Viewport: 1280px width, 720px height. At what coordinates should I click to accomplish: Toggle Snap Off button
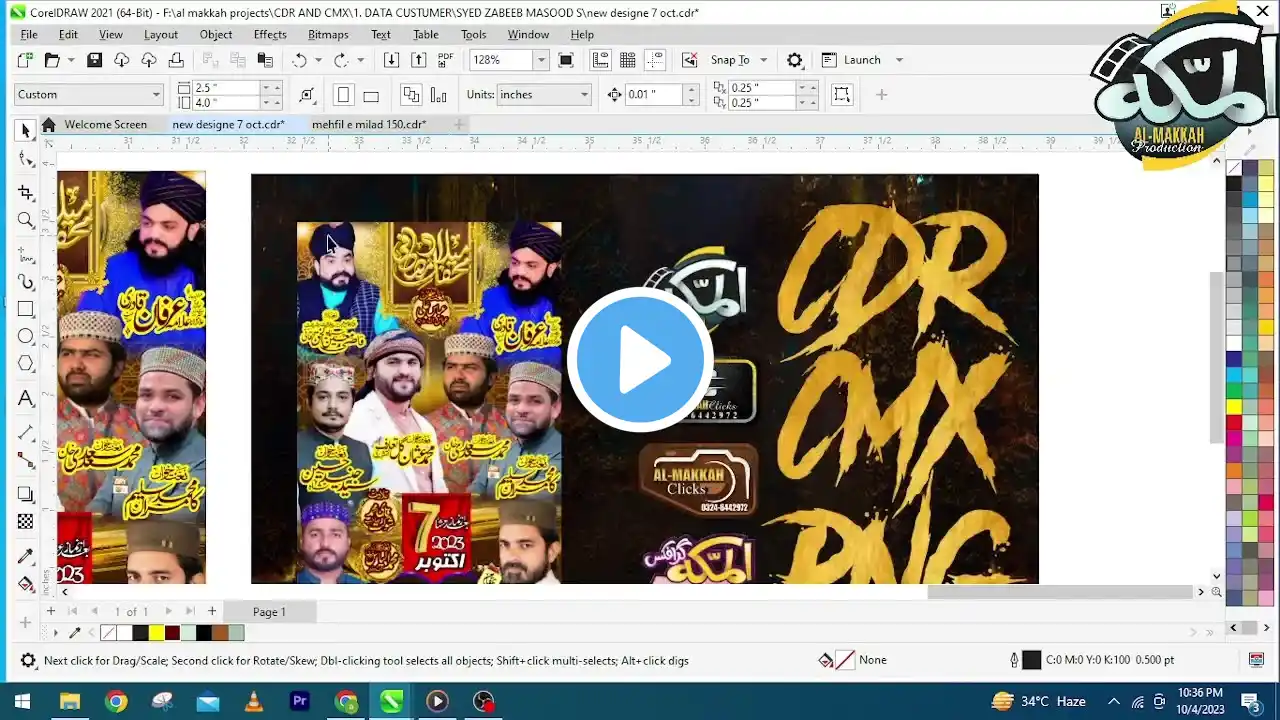click(689, 60)
